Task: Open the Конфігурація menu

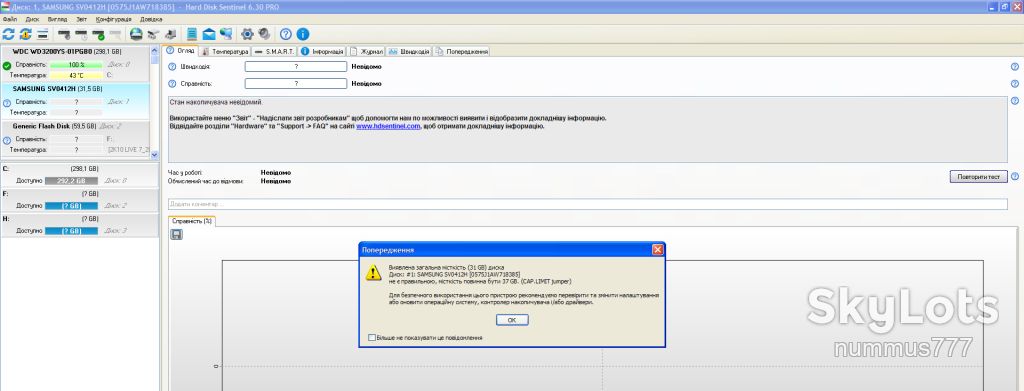Action: click(x=114, y=20)
